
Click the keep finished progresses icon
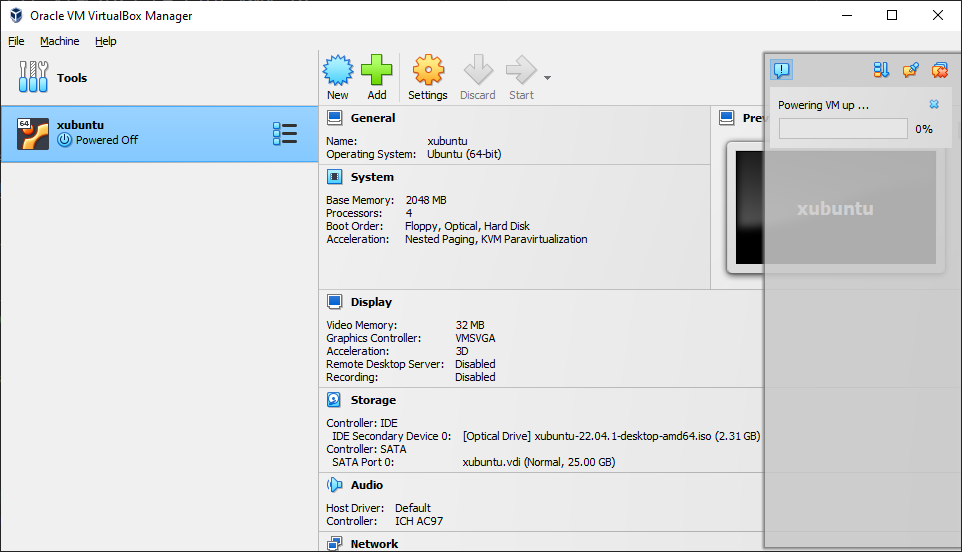point(910,70)
